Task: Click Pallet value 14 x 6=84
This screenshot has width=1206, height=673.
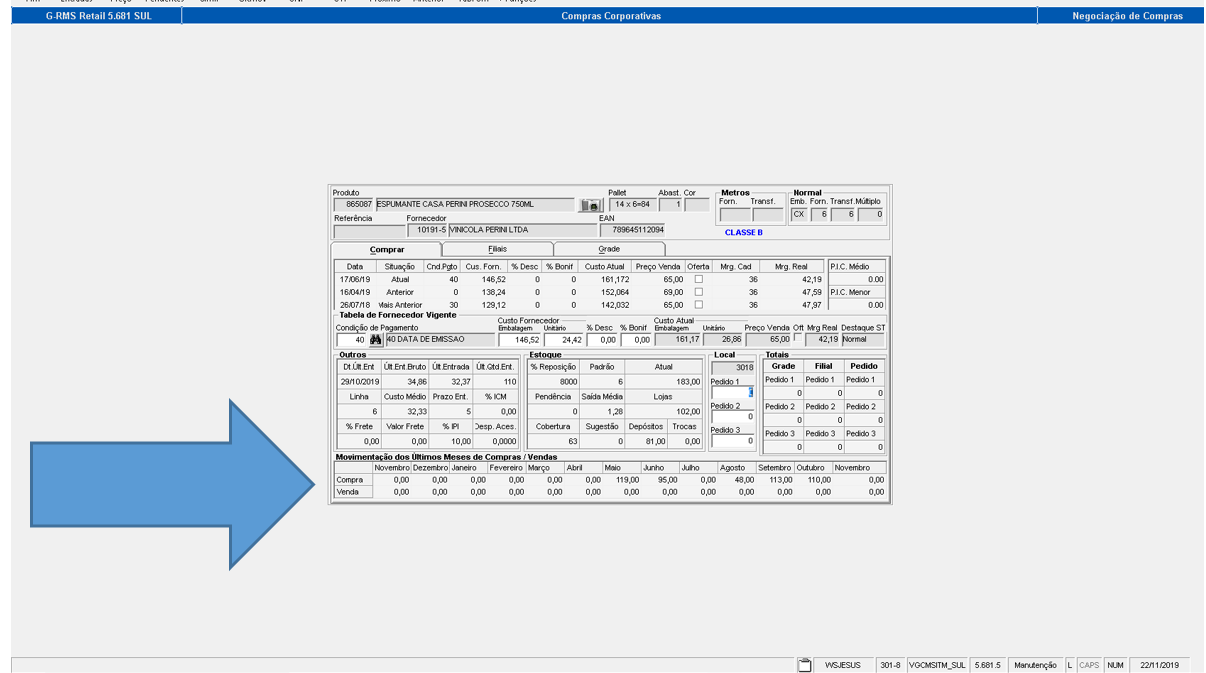Action: tap(633, 204)
